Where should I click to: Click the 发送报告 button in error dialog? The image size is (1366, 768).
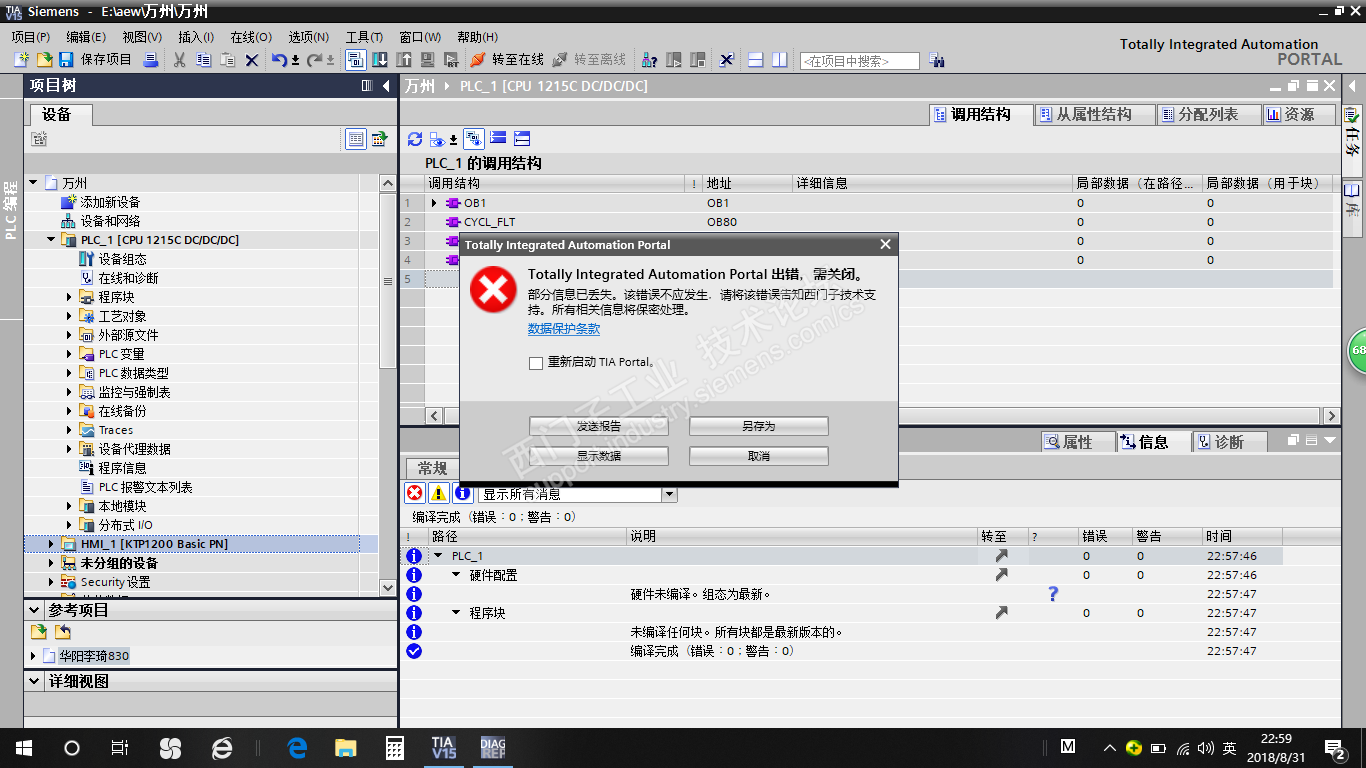point(598,426)
